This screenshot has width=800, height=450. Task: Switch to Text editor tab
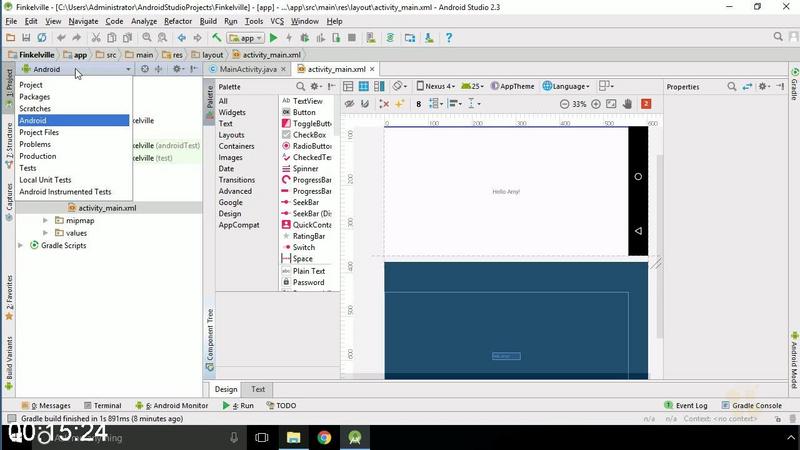tap(258, 389)
